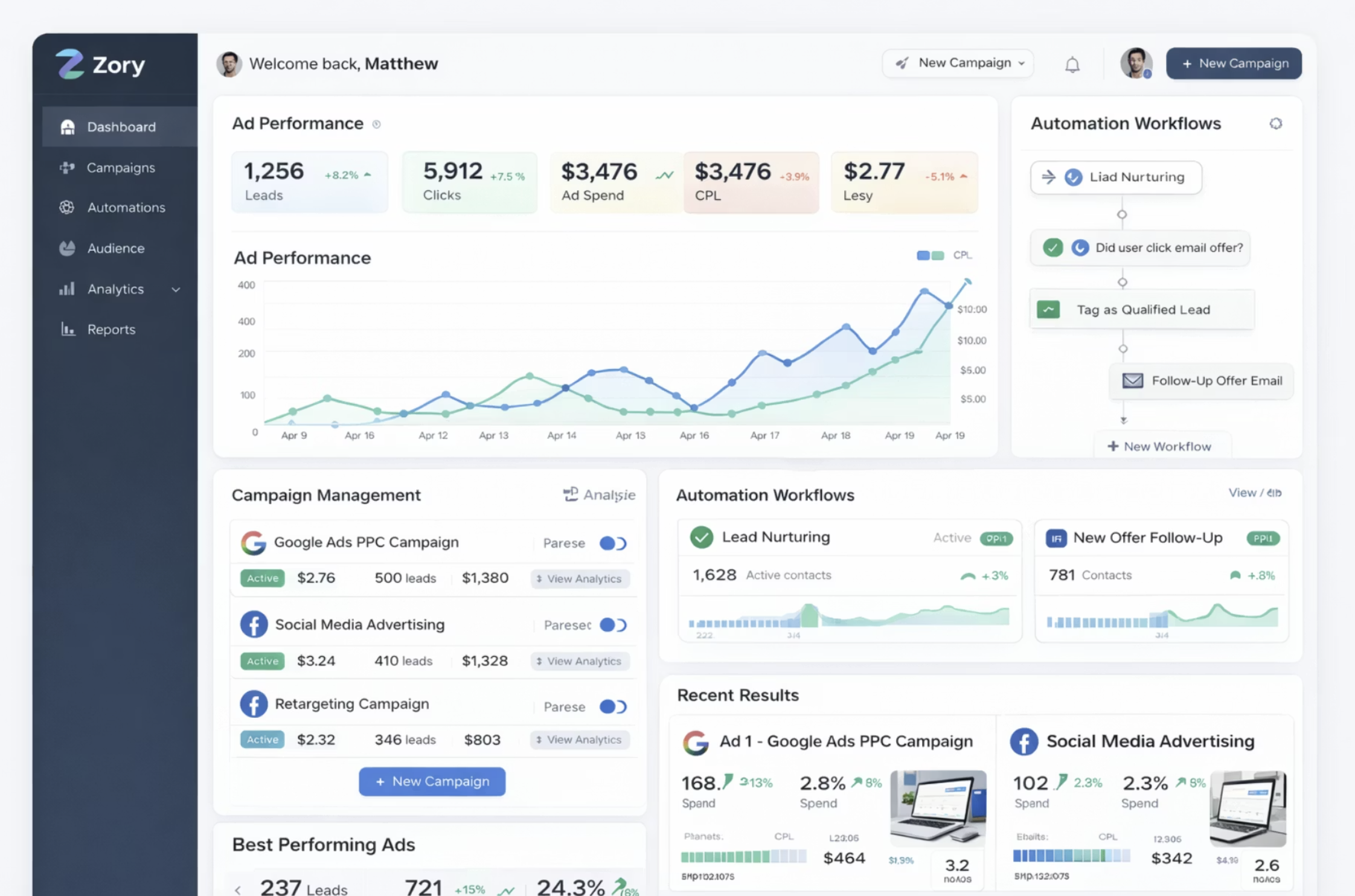Click the New Workflow link
This screenshot has width=1355, height=896.
click(x=1159, y=447)
